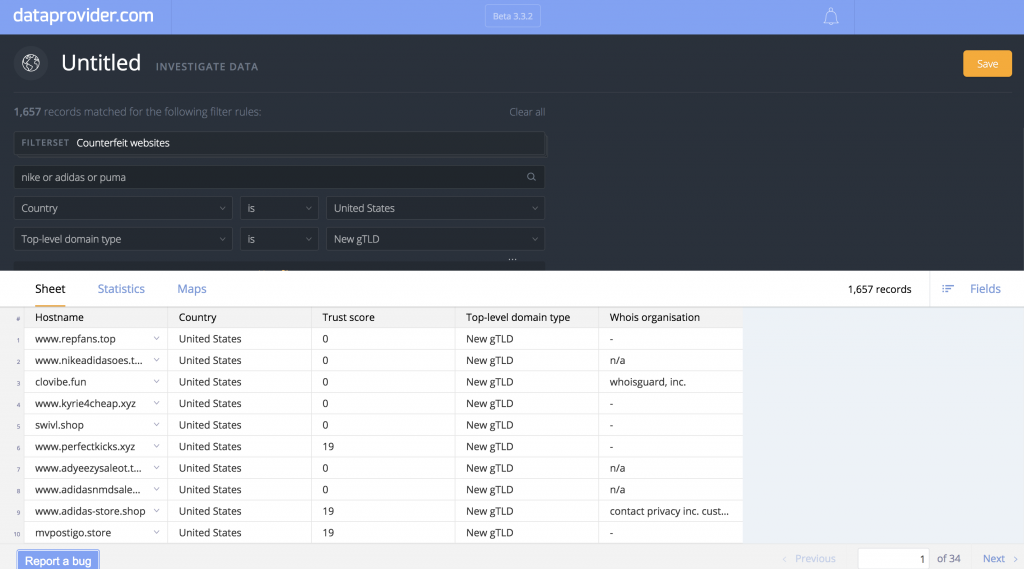Viewport: 1024px width, 569px height.
Task: Expand the www.adidasnmdsale row chevron
Action: coord(156,489)
